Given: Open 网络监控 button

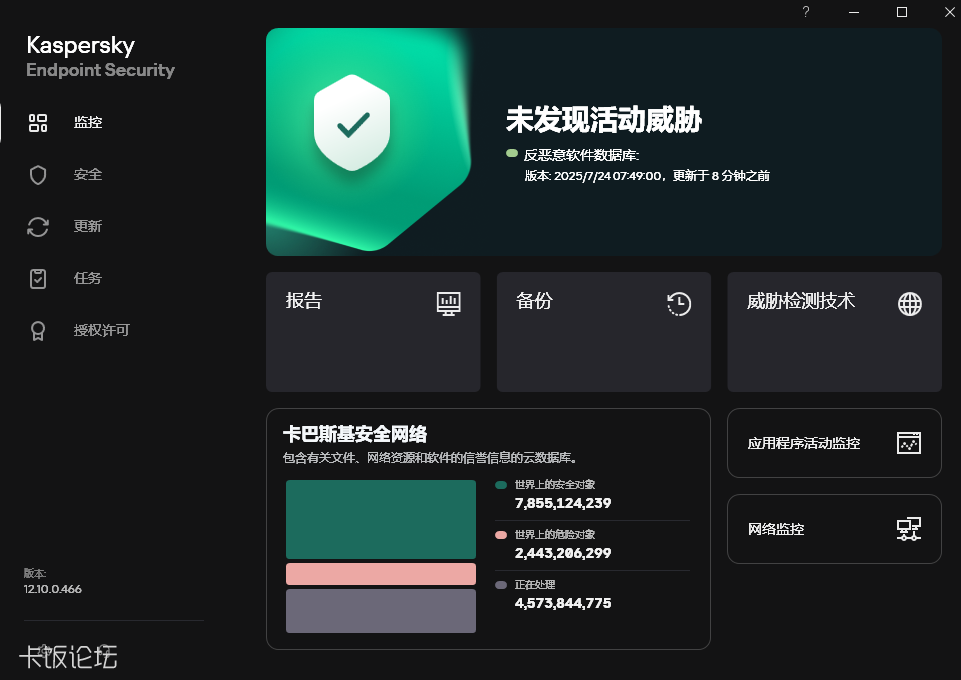Looking at the screenshot, I should pos(834,529).
